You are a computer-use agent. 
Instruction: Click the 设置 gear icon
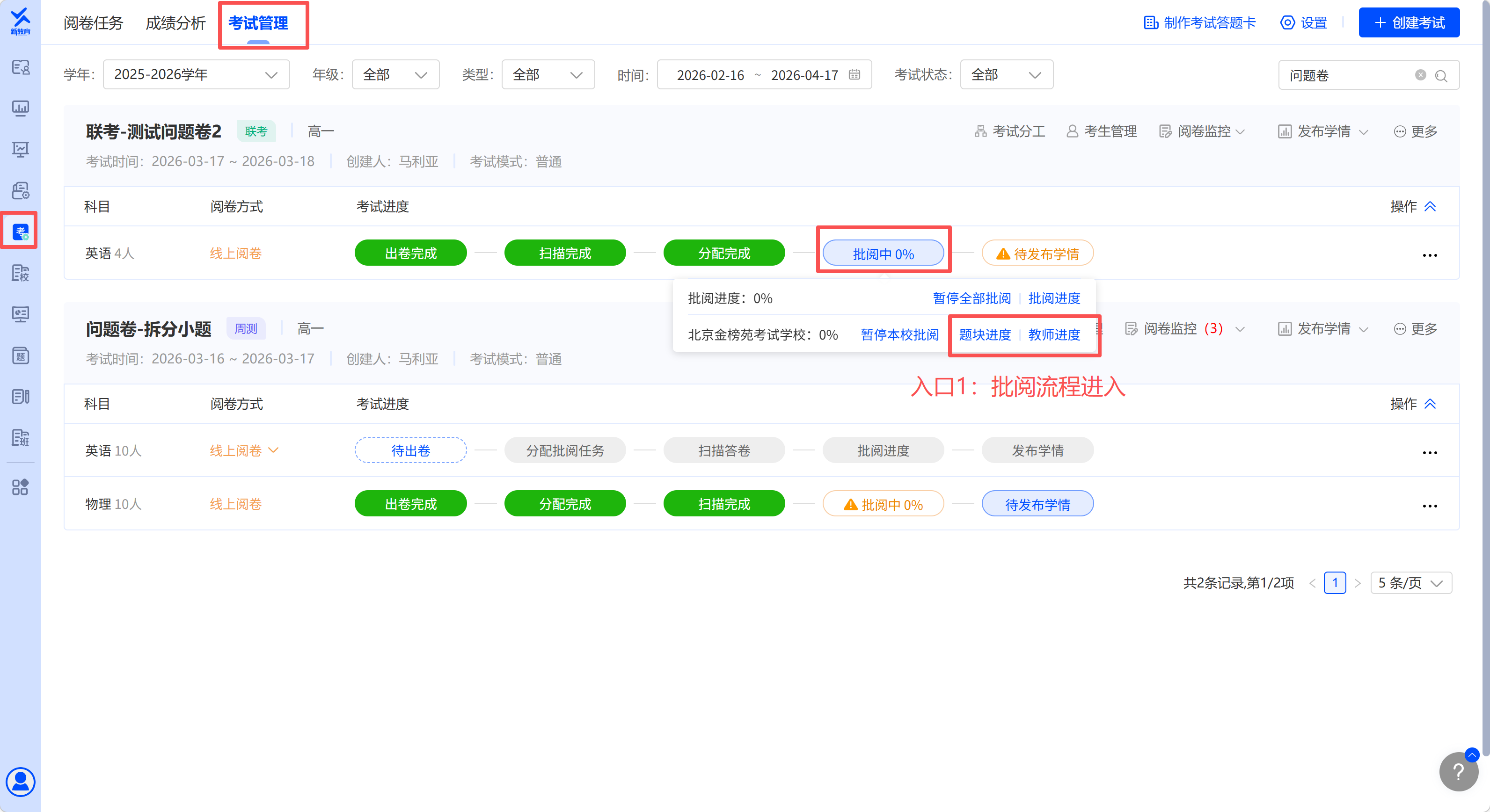(1287, 23)
